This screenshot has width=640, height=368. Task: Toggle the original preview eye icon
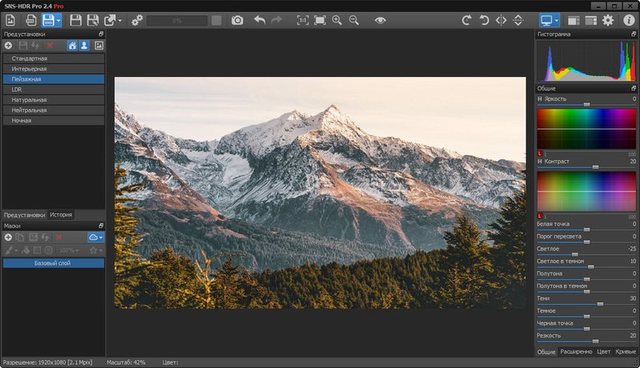coord(380,20)
